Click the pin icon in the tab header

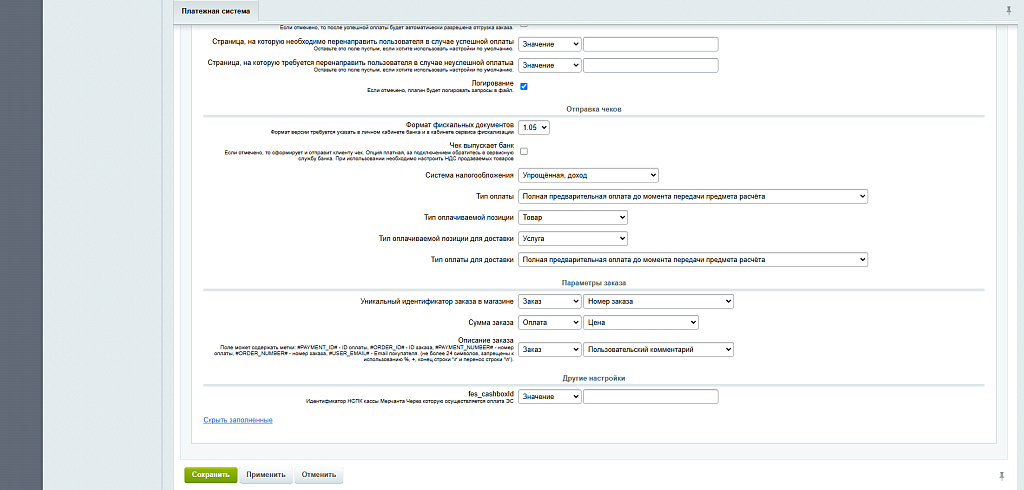point(1007,9)
